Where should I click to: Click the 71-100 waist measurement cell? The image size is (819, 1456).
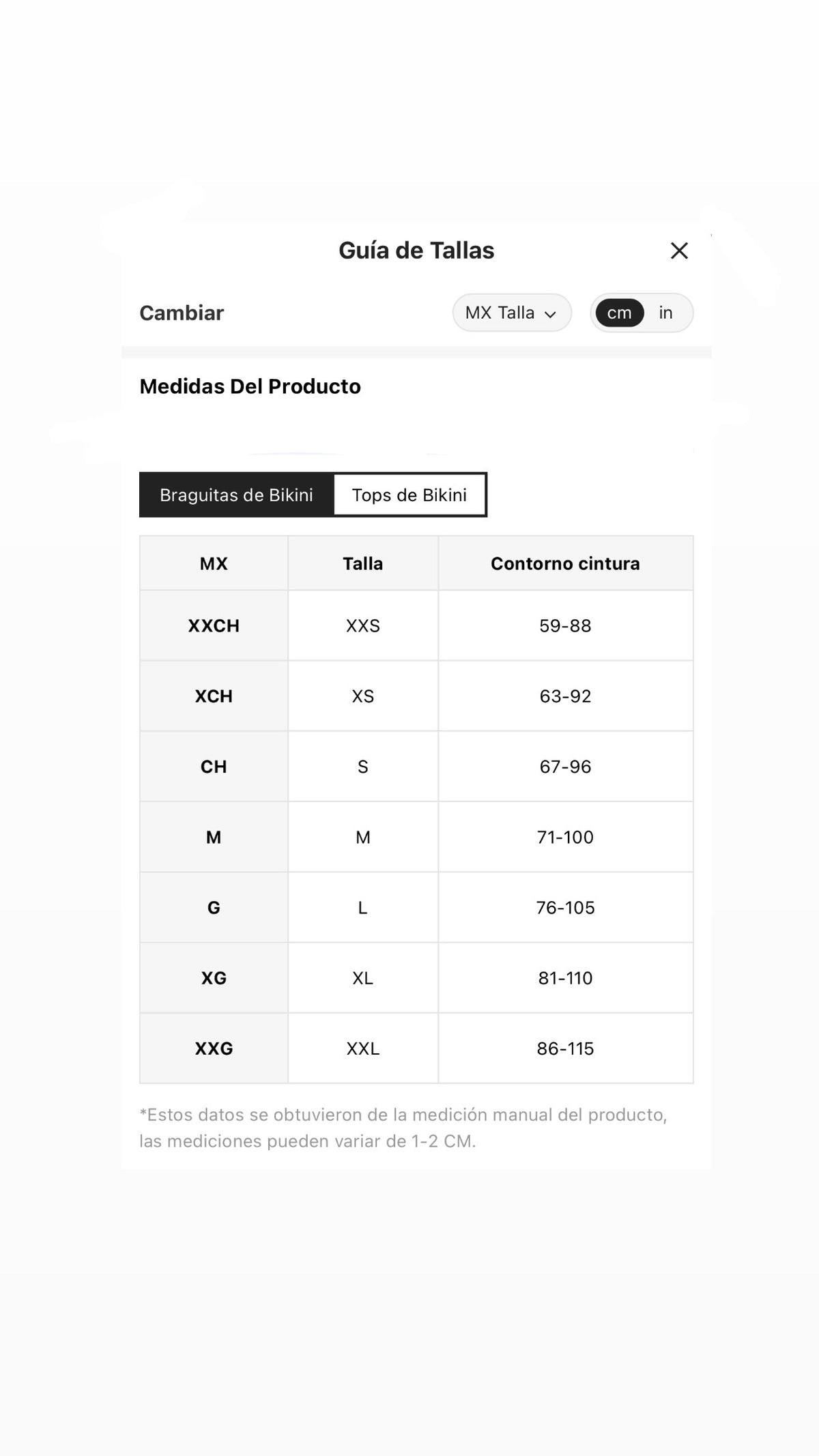point(565,837)
